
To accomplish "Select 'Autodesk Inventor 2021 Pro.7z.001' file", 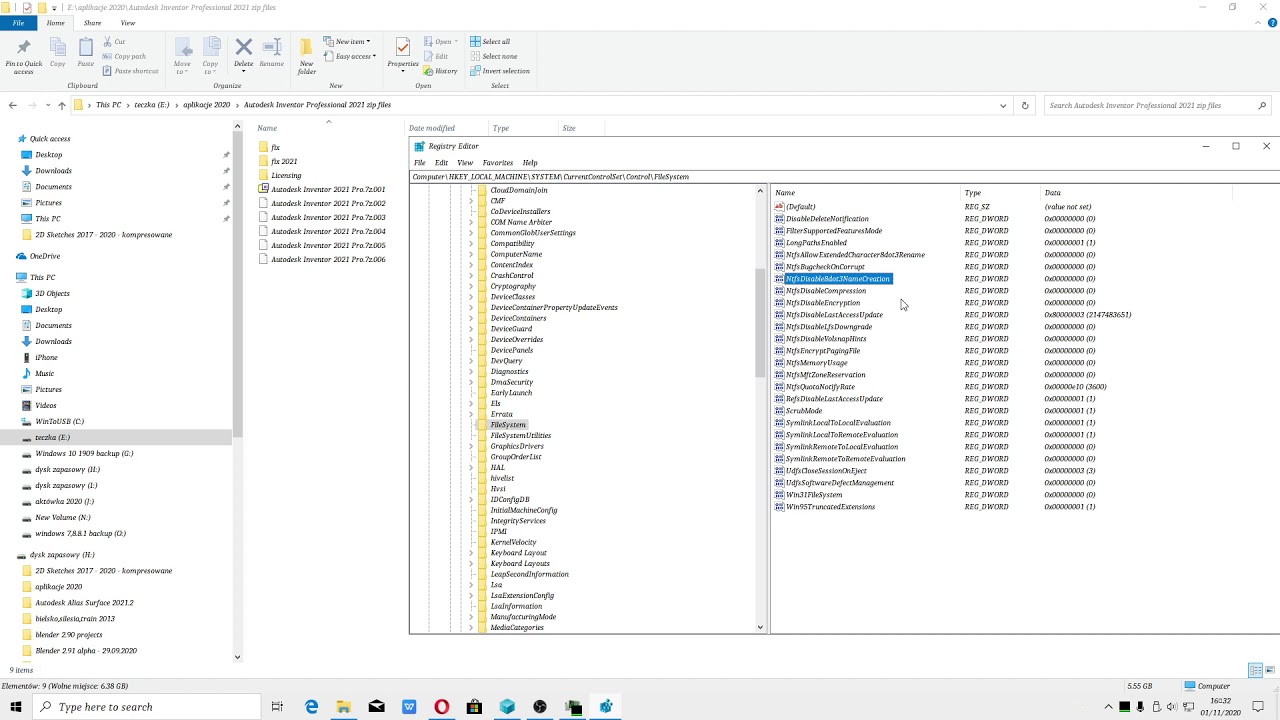I will (328, 189).
